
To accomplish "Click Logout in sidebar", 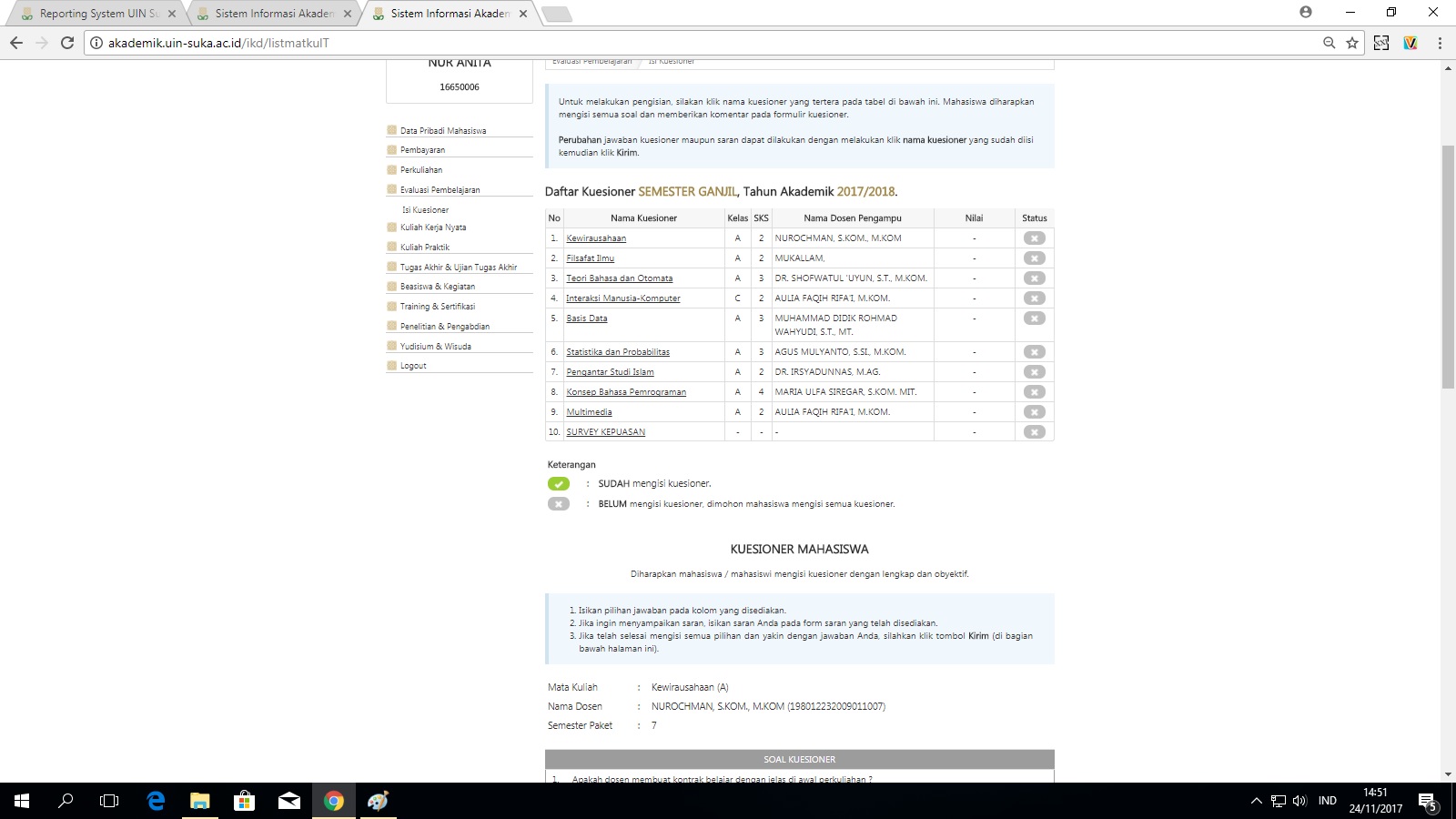I will click(413, 366).
